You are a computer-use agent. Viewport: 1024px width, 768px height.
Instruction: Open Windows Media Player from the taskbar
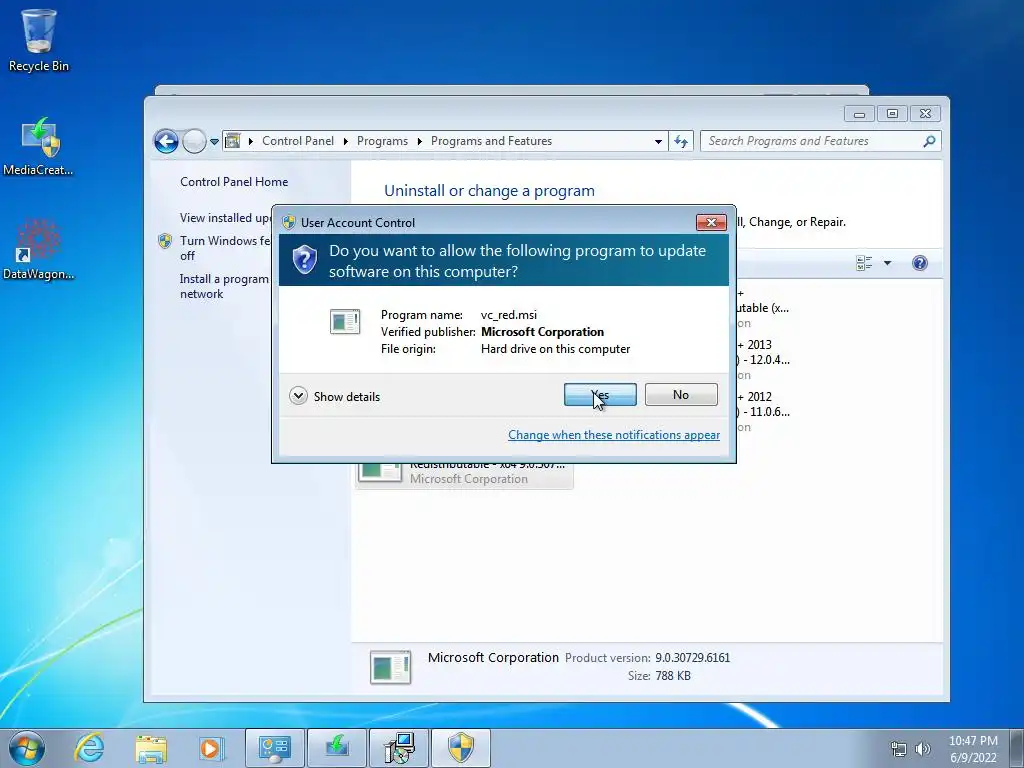click(x=211, y=748)
